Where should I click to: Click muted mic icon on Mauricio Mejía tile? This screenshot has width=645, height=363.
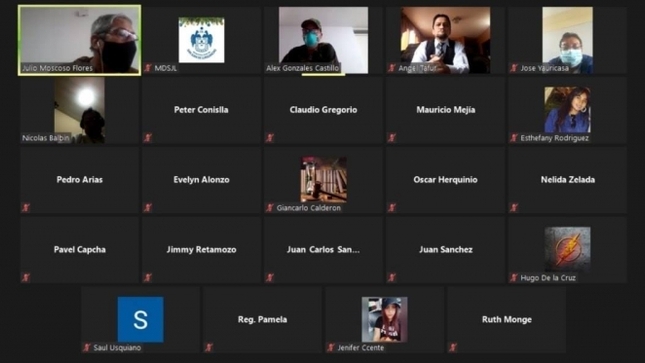tap(392, 137)
